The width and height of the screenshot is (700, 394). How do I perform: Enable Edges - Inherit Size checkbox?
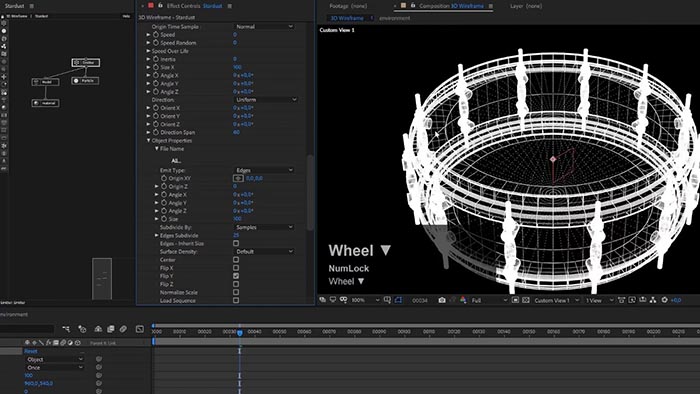pos(236,243)
